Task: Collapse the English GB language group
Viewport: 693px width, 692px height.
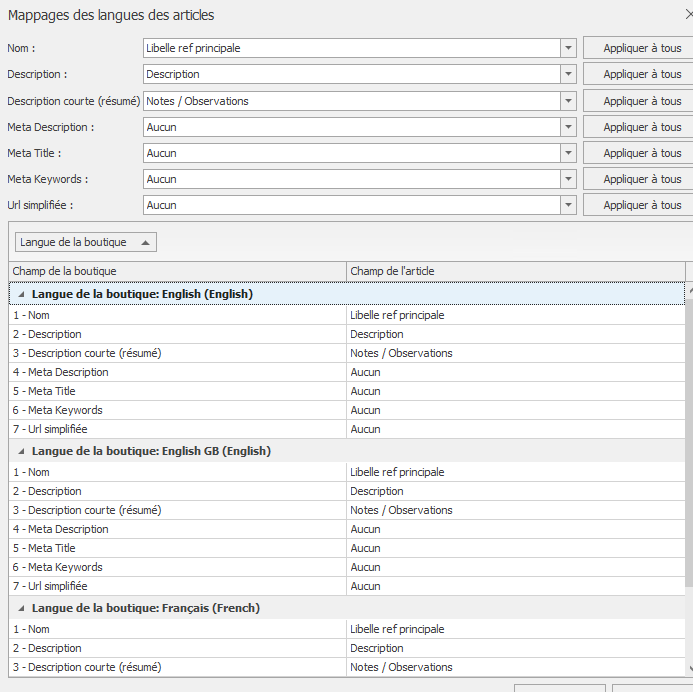Action: point(21,451)
